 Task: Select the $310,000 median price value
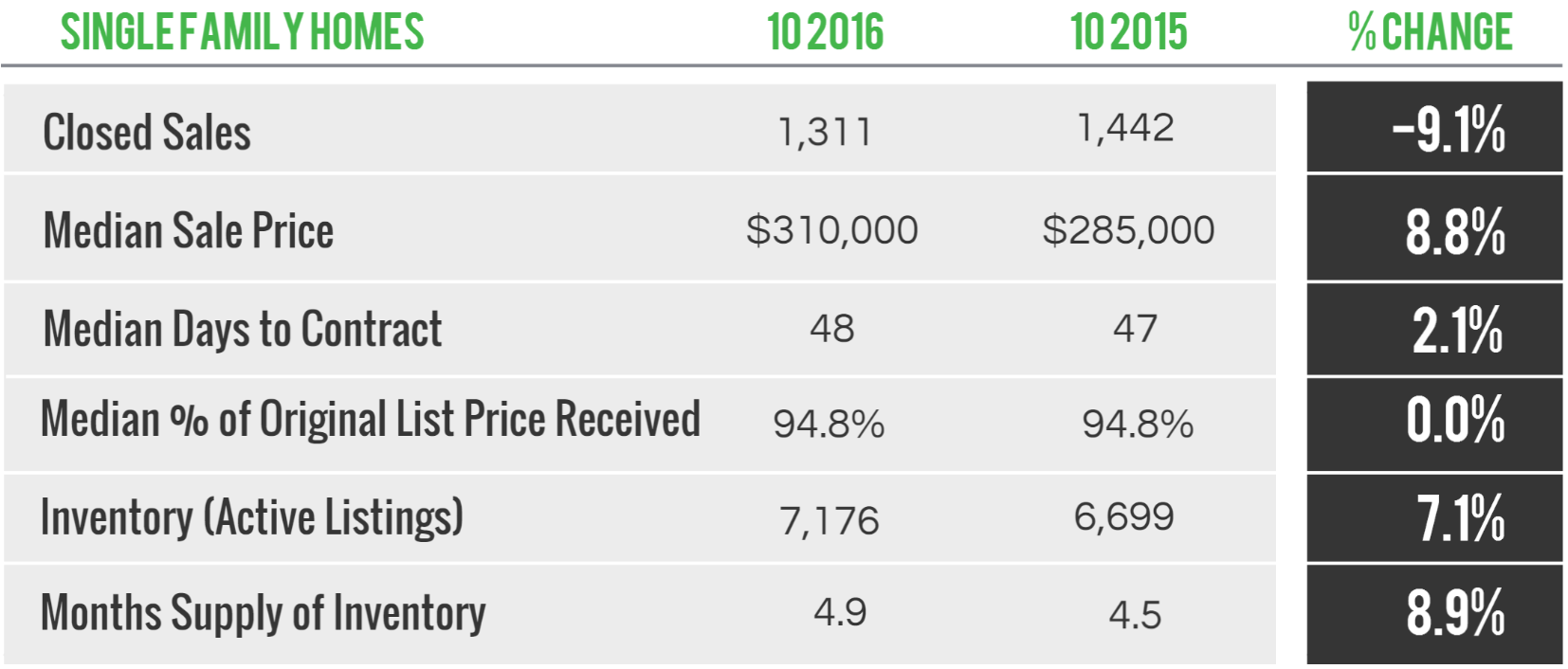point(831,230)
